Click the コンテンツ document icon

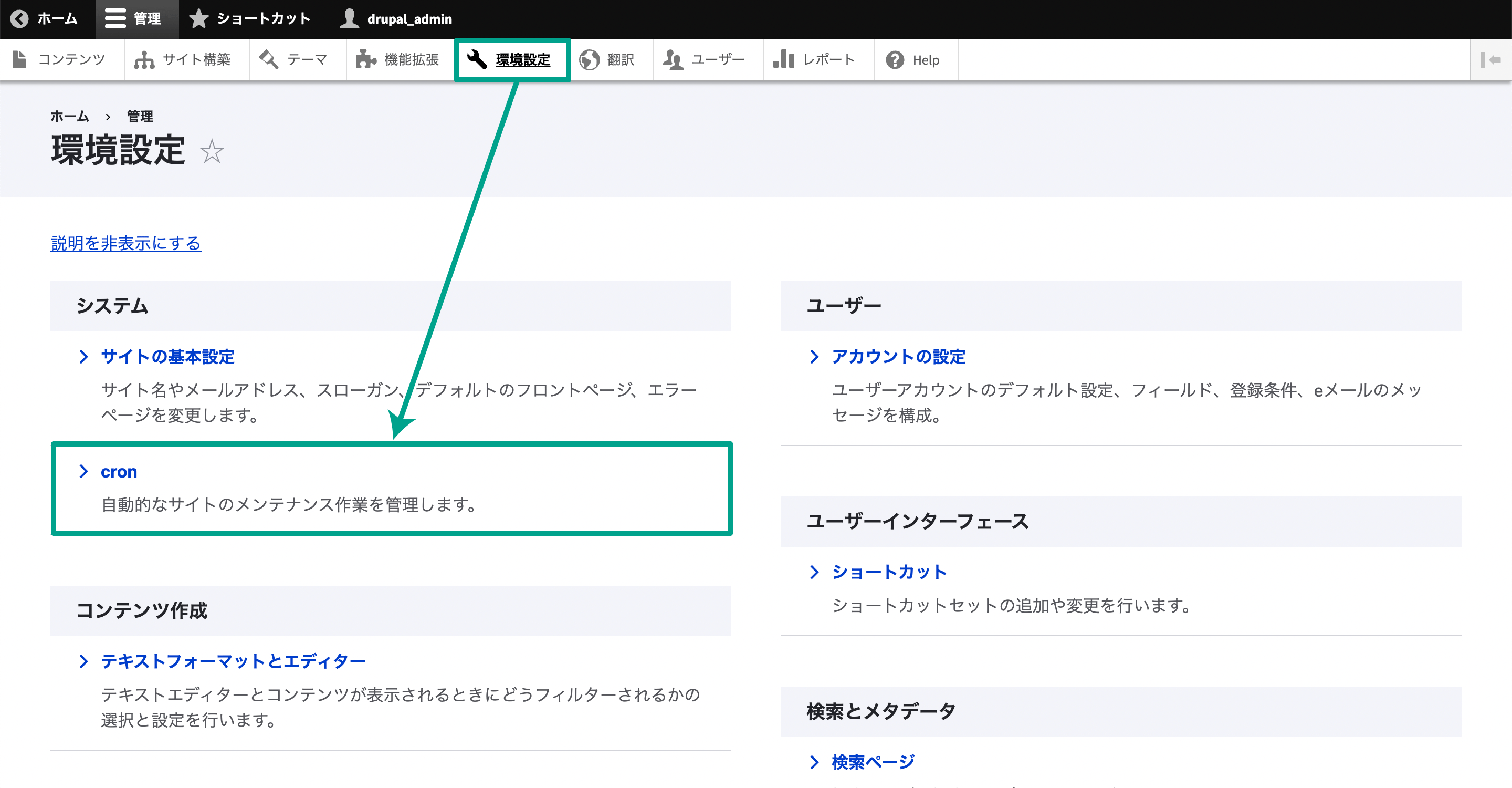(x=19, y=59)
